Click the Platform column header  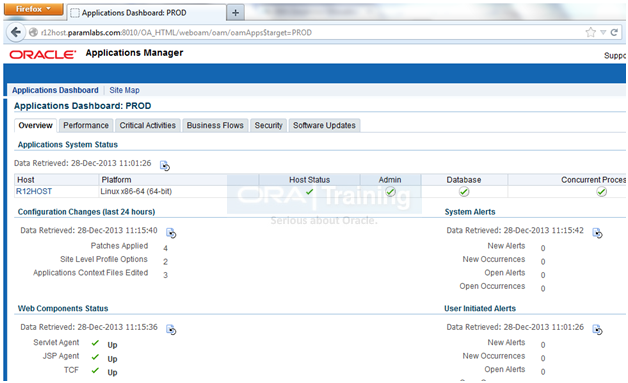point(116,180)
